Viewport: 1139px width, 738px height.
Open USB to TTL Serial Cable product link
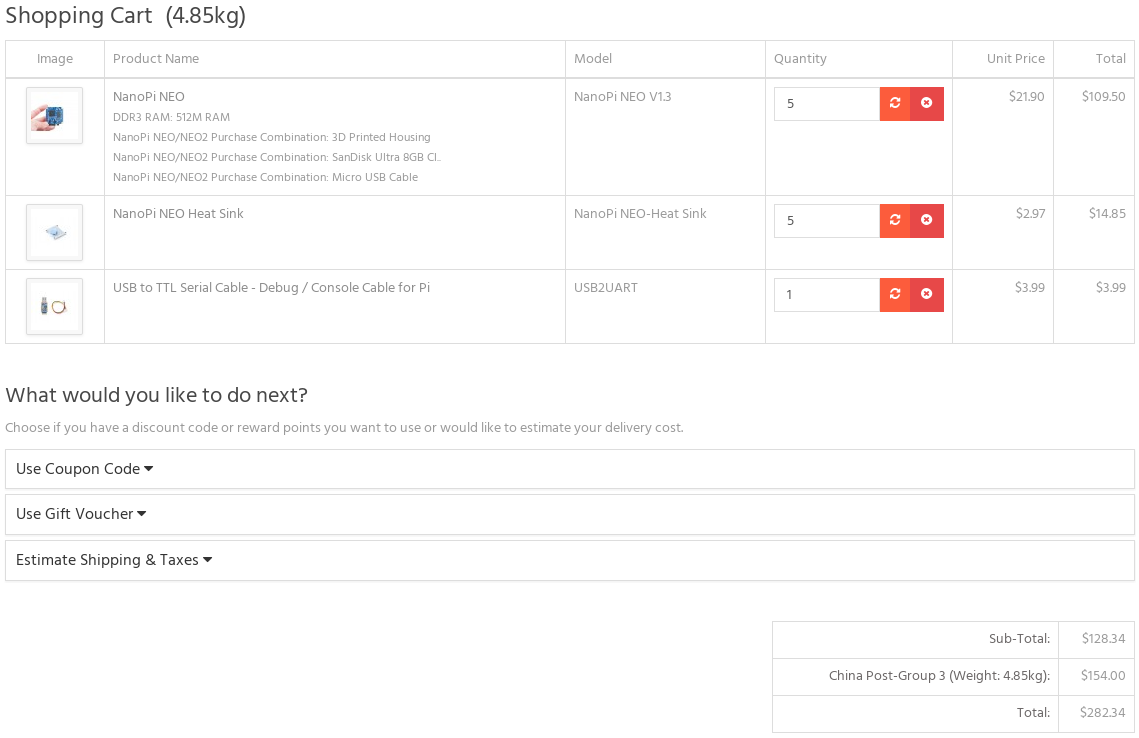tap(271, 288)
